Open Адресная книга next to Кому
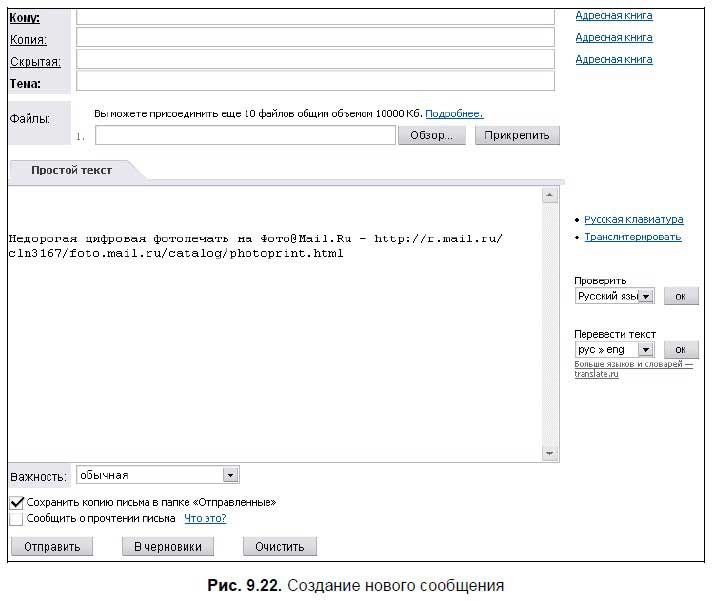Screen dimensions: 712x601 pyautogui.click(x=614, y=15)
